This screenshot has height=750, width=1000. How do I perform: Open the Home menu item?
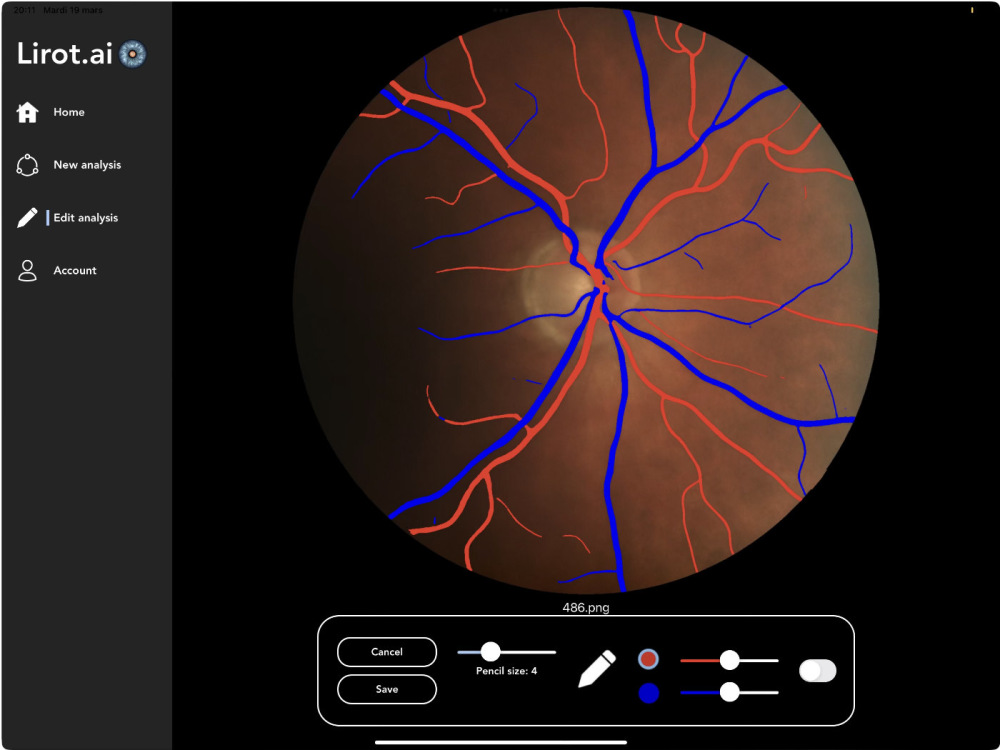click(x=69, y=112)
